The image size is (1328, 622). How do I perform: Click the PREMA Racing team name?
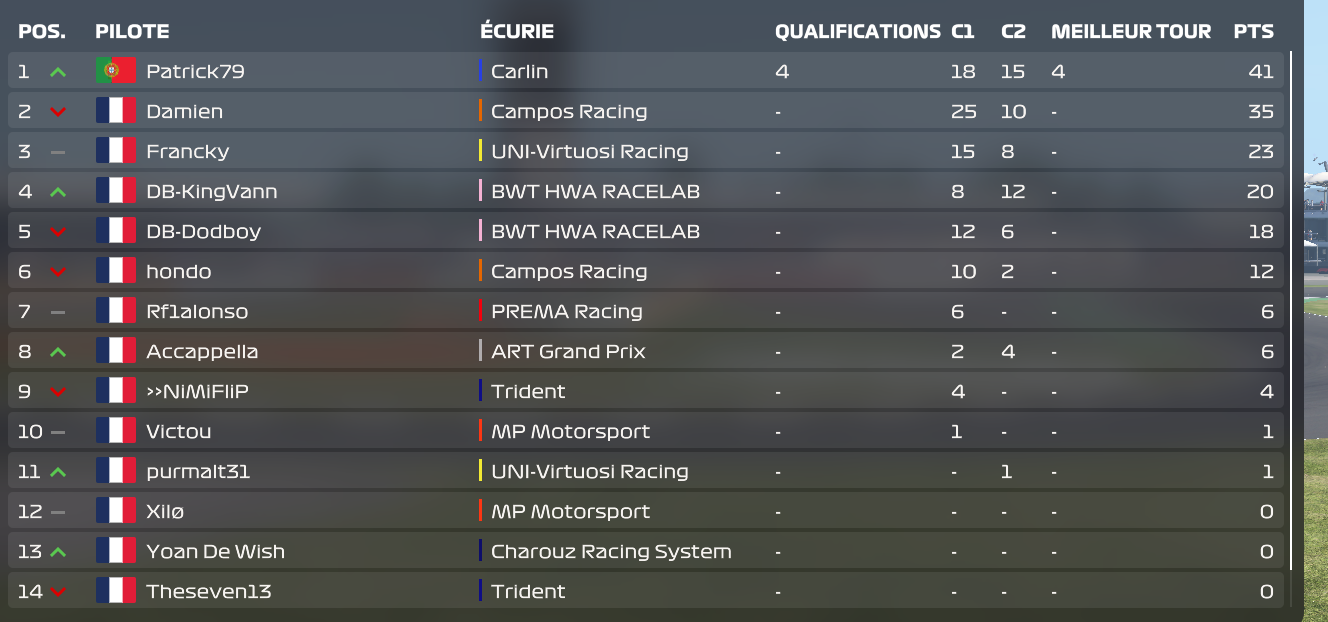pyautogui.click(x=567, y=311)
